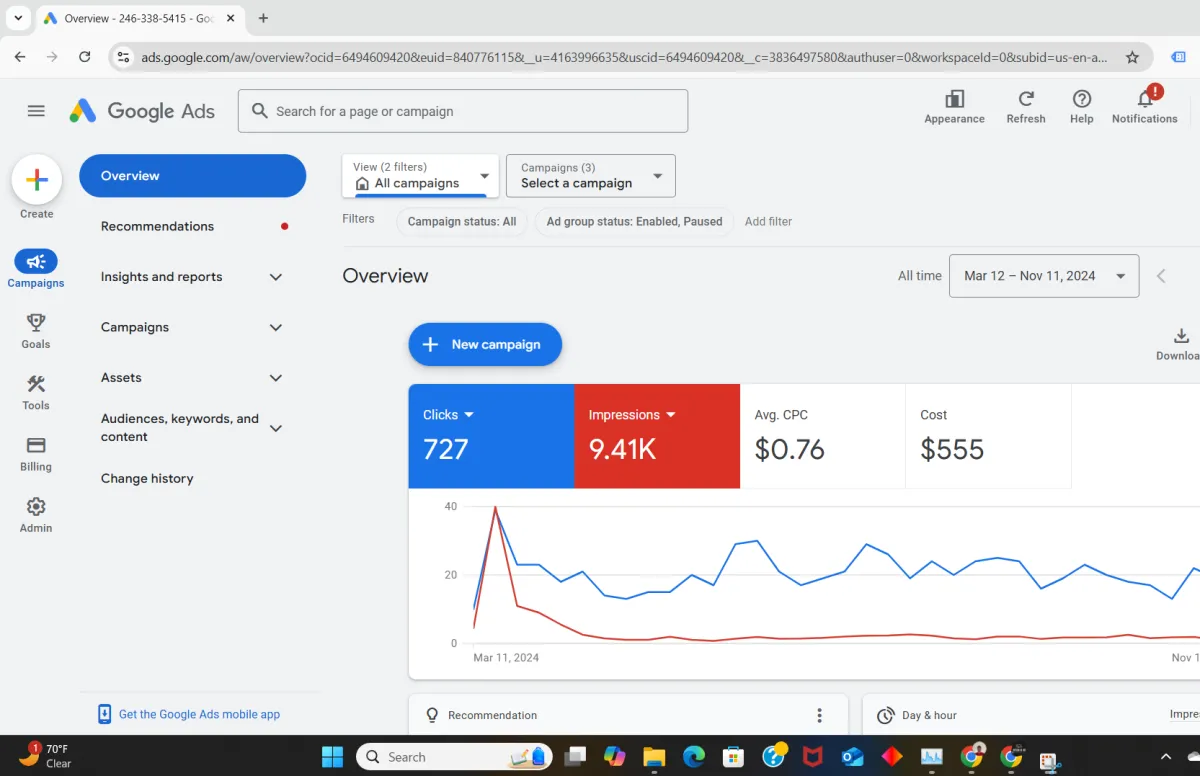Open the Tools wrench icon

tap(36, 384)
